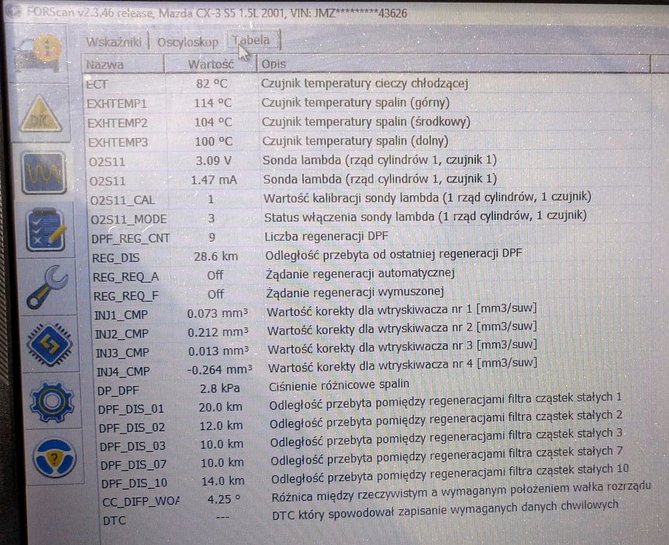Click the 4.25 ° value cell
This screenshot has height=545, width=669.
pos(224,499)
